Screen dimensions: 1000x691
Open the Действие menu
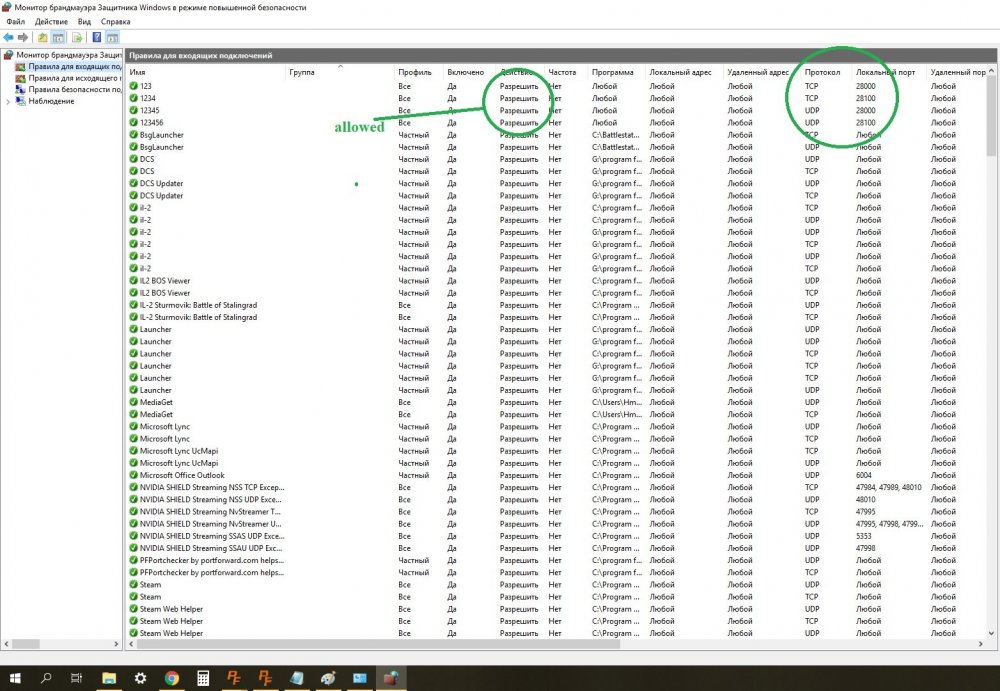(51, 21)
